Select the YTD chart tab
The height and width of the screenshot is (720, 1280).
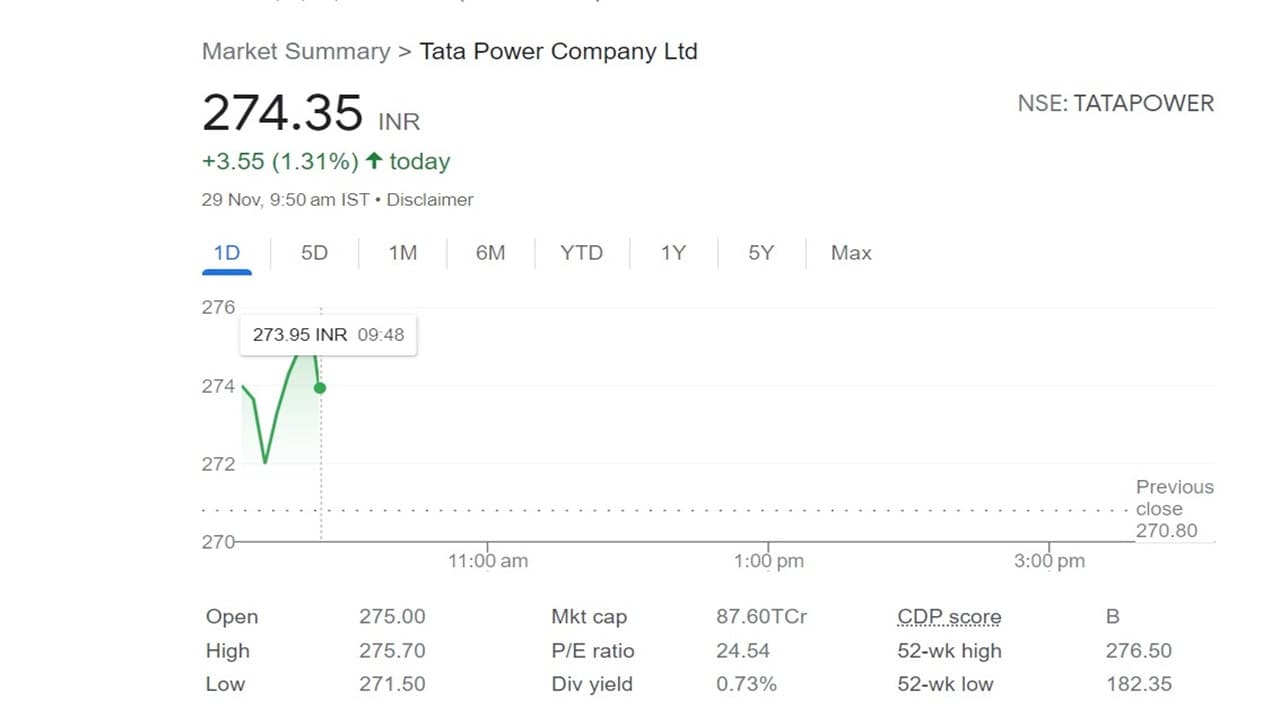coord(581,253)
